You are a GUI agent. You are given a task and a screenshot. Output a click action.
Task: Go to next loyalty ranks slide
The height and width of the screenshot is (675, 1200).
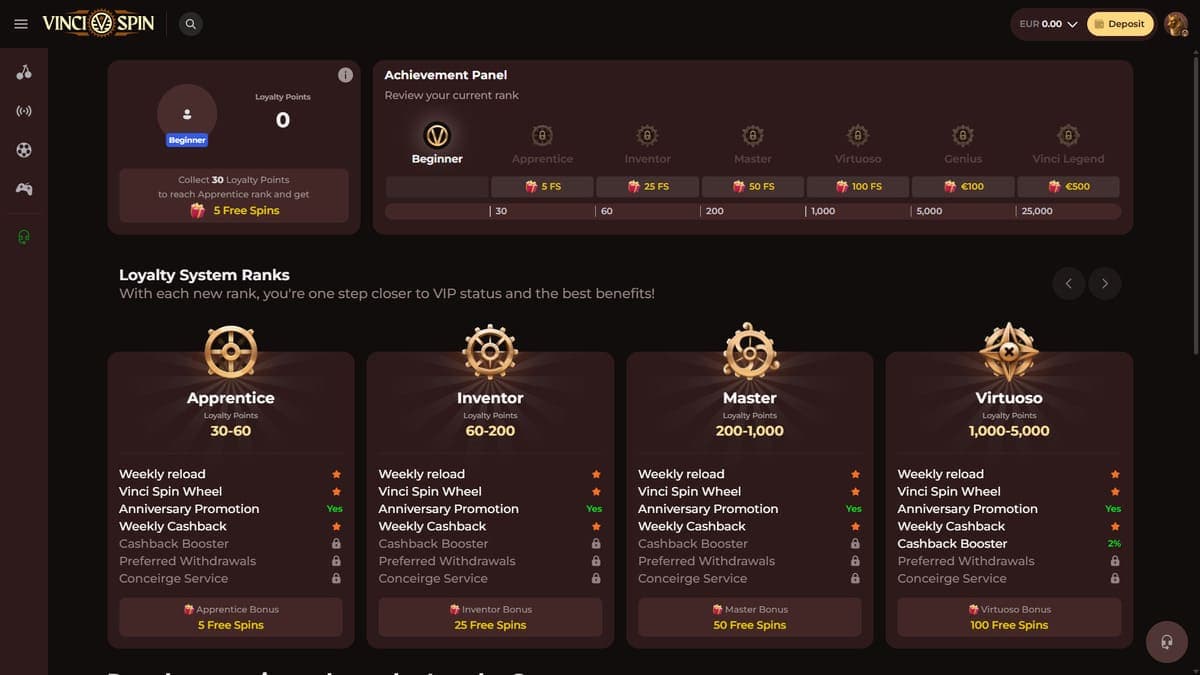(1105, 284)
